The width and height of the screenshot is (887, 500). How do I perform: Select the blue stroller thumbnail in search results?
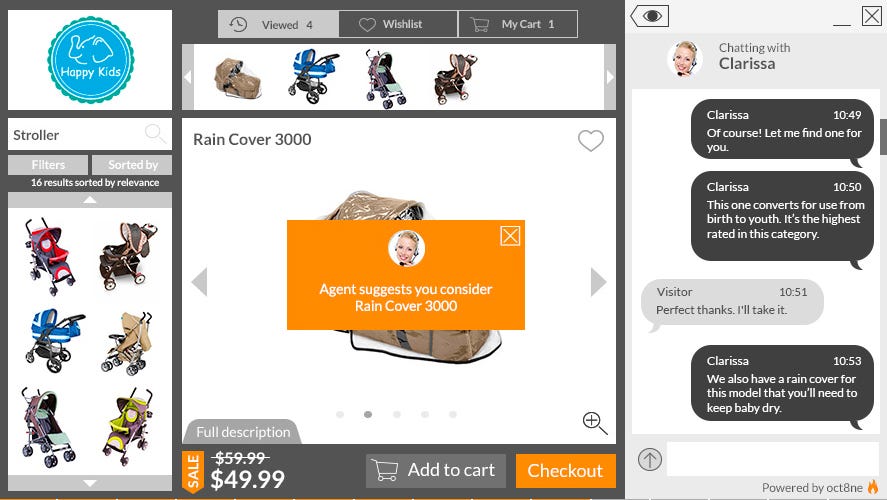tap(54, 340)
